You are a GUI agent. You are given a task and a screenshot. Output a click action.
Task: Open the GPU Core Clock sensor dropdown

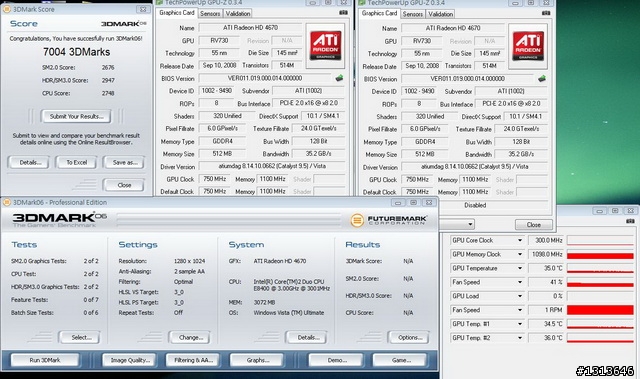pyautogui.click(x=520, y=240)
